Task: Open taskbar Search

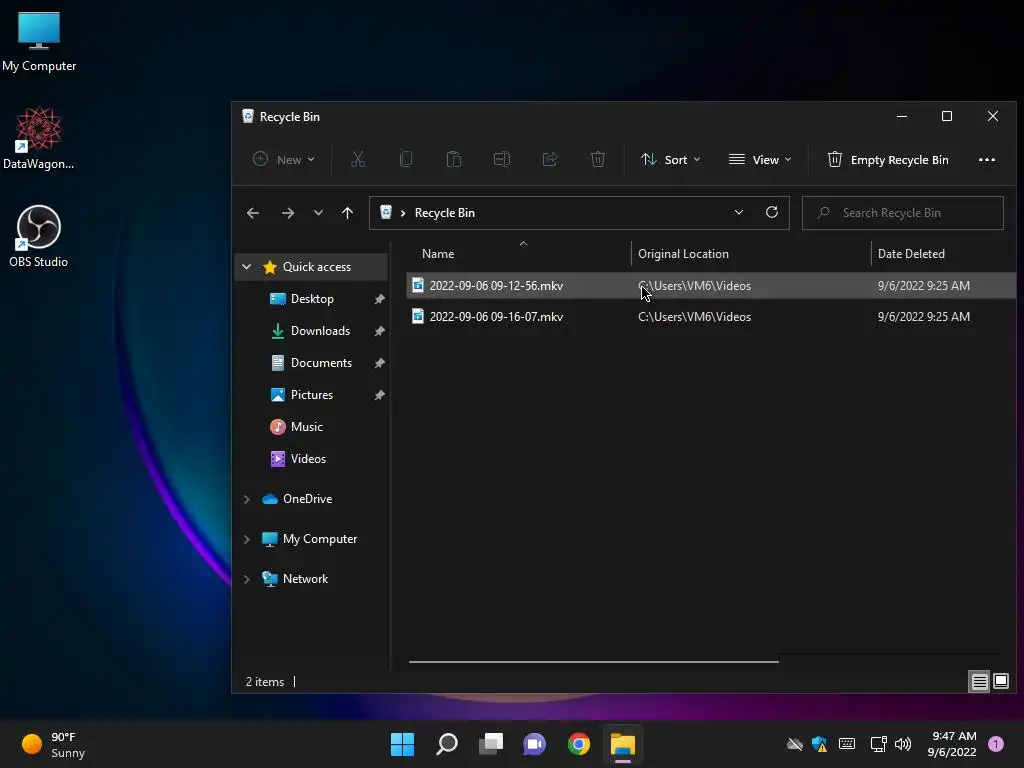Action: click(x=447, y=744)
